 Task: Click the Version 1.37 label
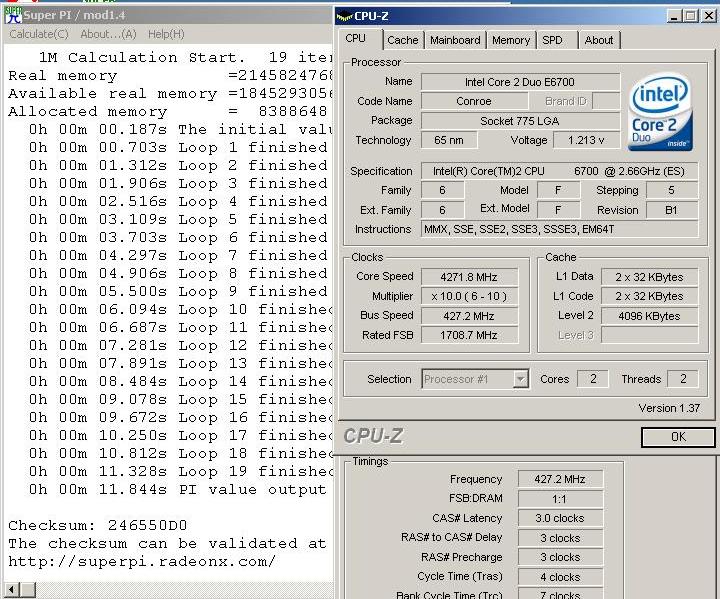[x=669, y=408]
